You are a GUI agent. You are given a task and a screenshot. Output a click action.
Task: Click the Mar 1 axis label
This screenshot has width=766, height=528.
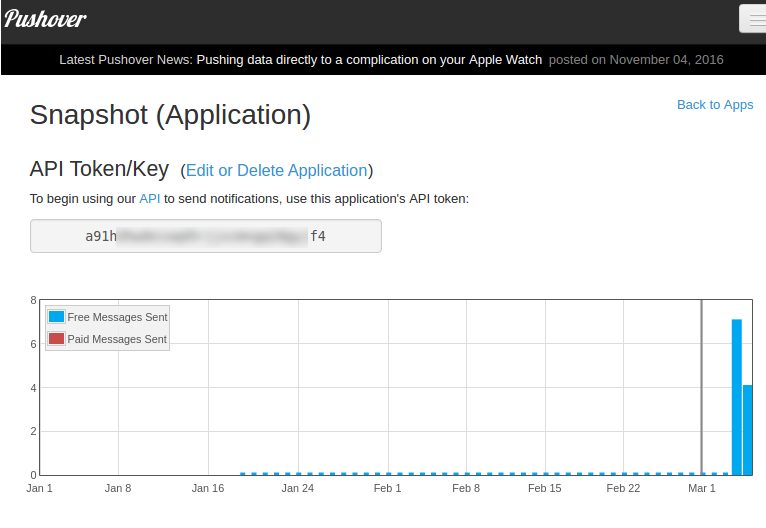click(x=702, y=488)
